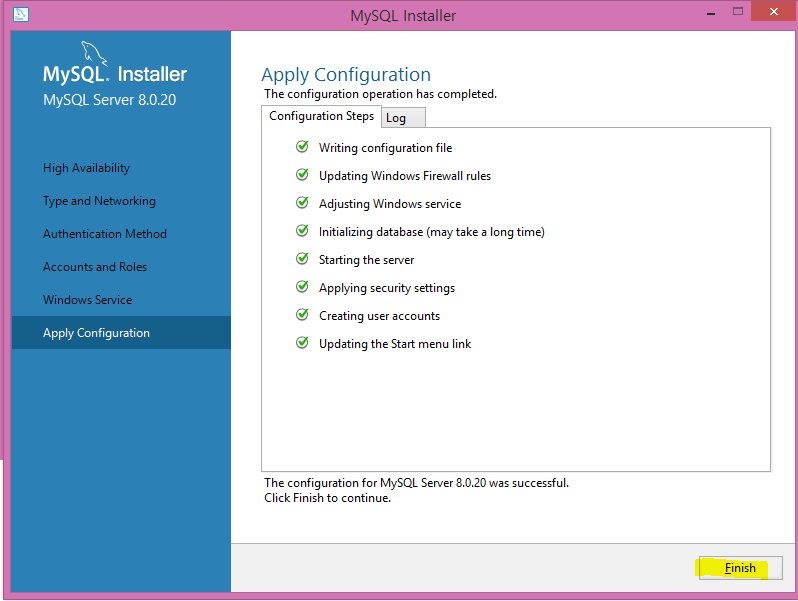
Task: Click 'The configuration operation has completed.' text
Action: tap(380, 94)
